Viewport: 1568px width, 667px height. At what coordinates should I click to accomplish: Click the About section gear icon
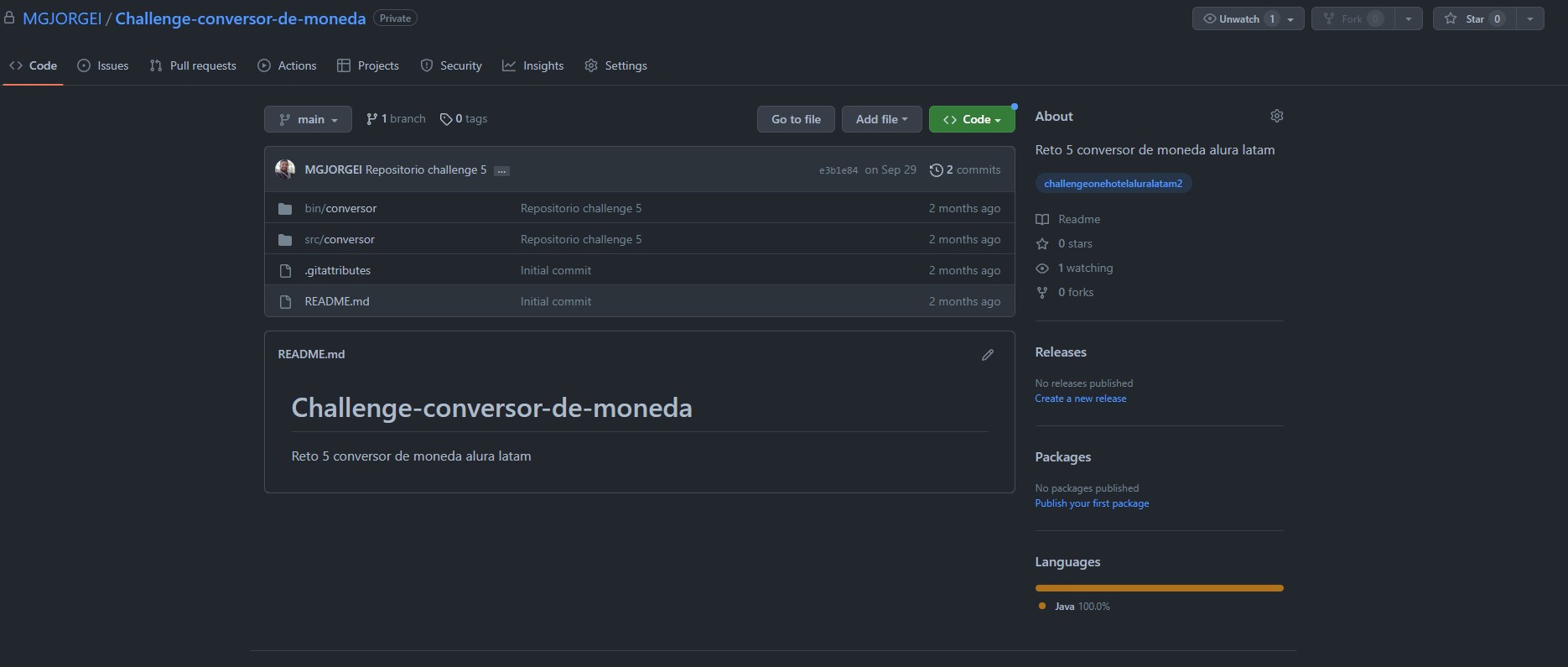pos(1276,116)
